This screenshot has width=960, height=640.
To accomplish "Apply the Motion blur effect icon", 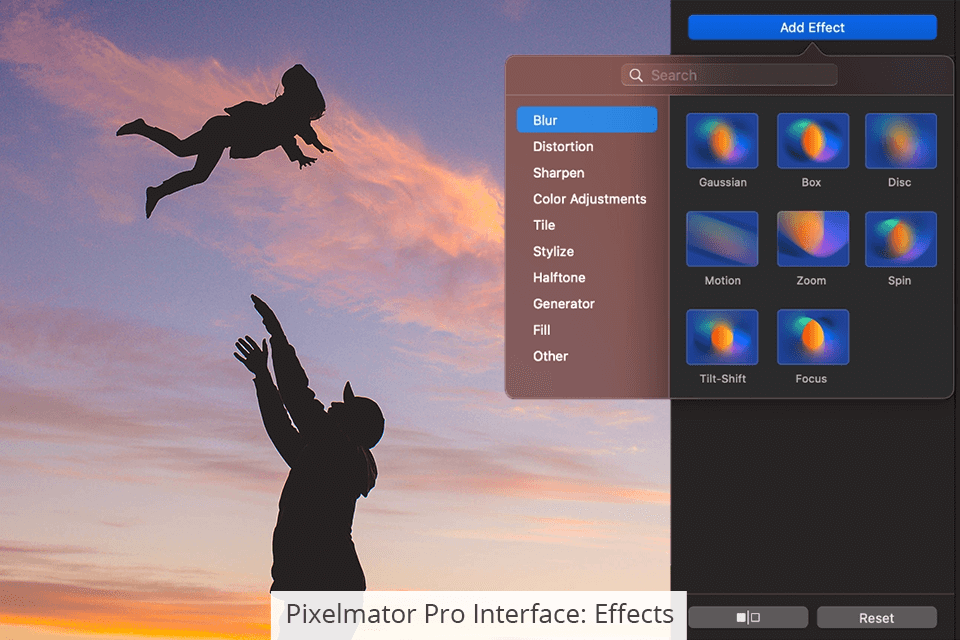I will pos(722,239).
